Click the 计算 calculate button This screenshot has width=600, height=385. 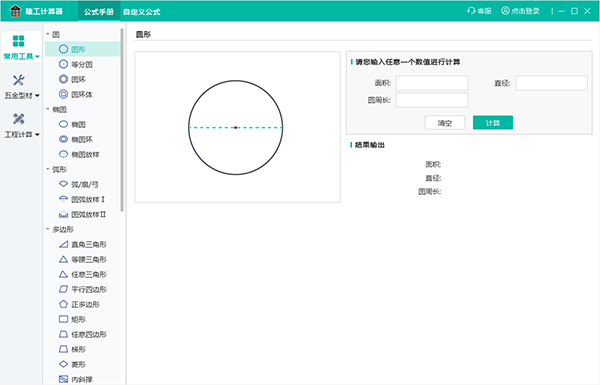point(493,123)
